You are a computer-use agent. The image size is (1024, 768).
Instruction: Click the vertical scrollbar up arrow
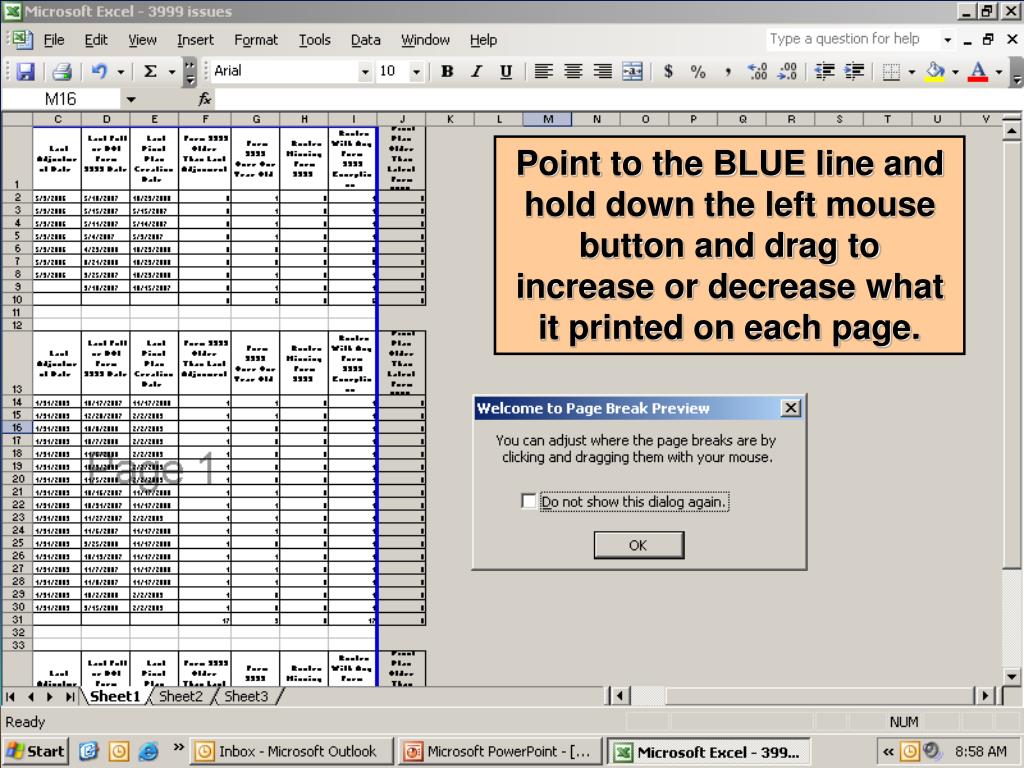1012,131
